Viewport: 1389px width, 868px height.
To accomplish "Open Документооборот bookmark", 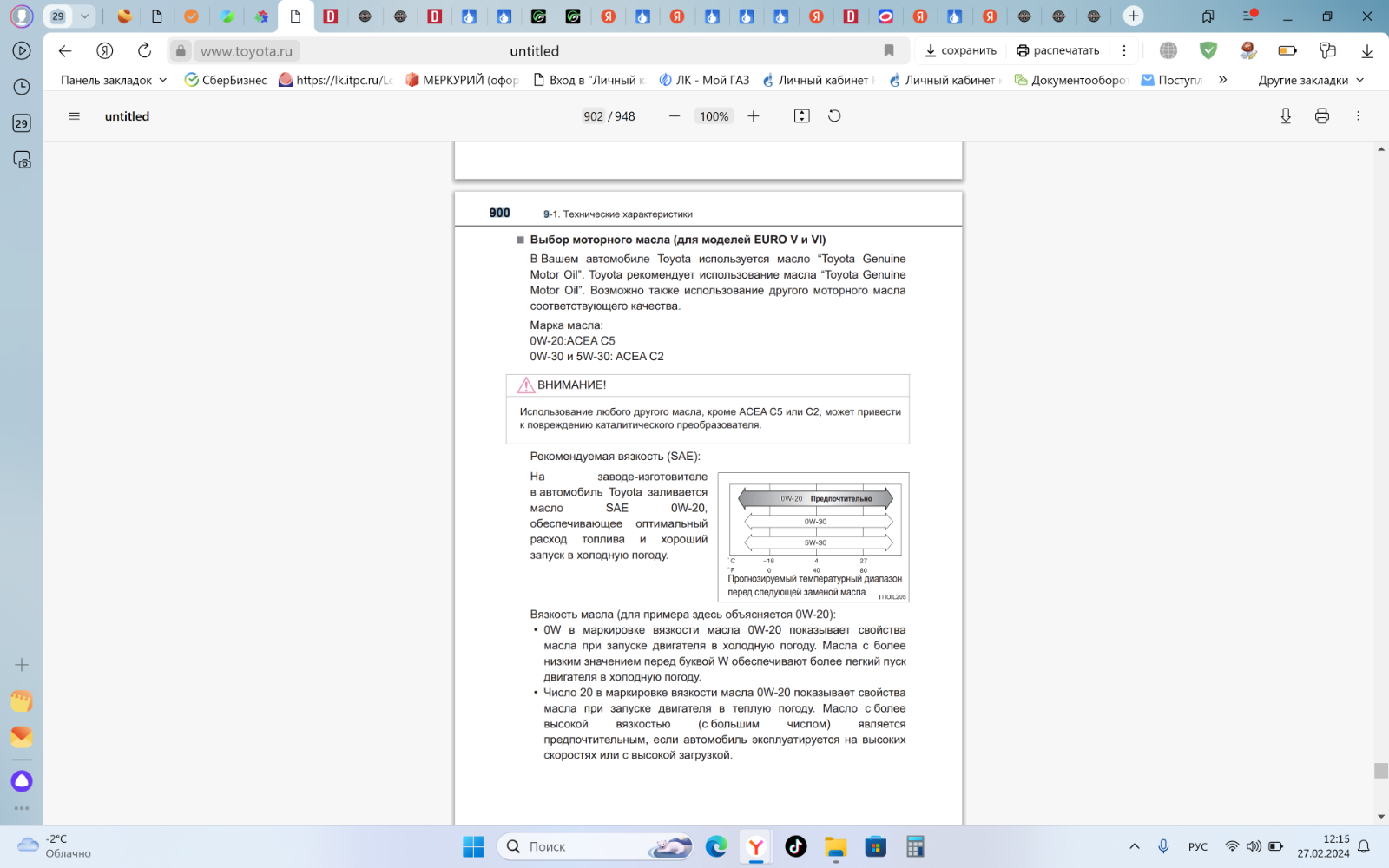I will 1070,80.
